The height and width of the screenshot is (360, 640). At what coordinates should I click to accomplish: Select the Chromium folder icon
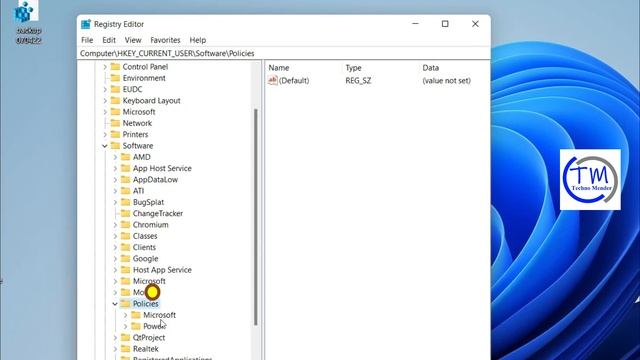(126, 224)
